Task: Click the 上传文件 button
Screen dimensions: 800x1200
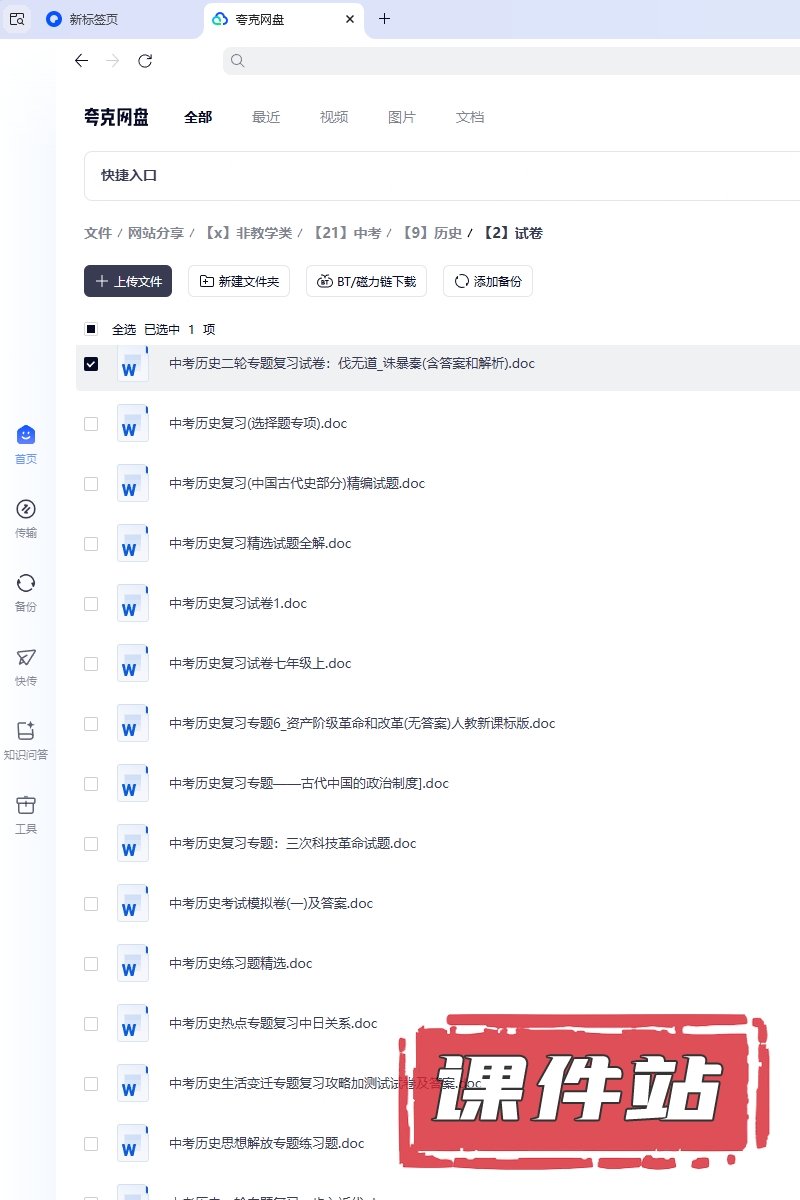Action: coord(128,282)
